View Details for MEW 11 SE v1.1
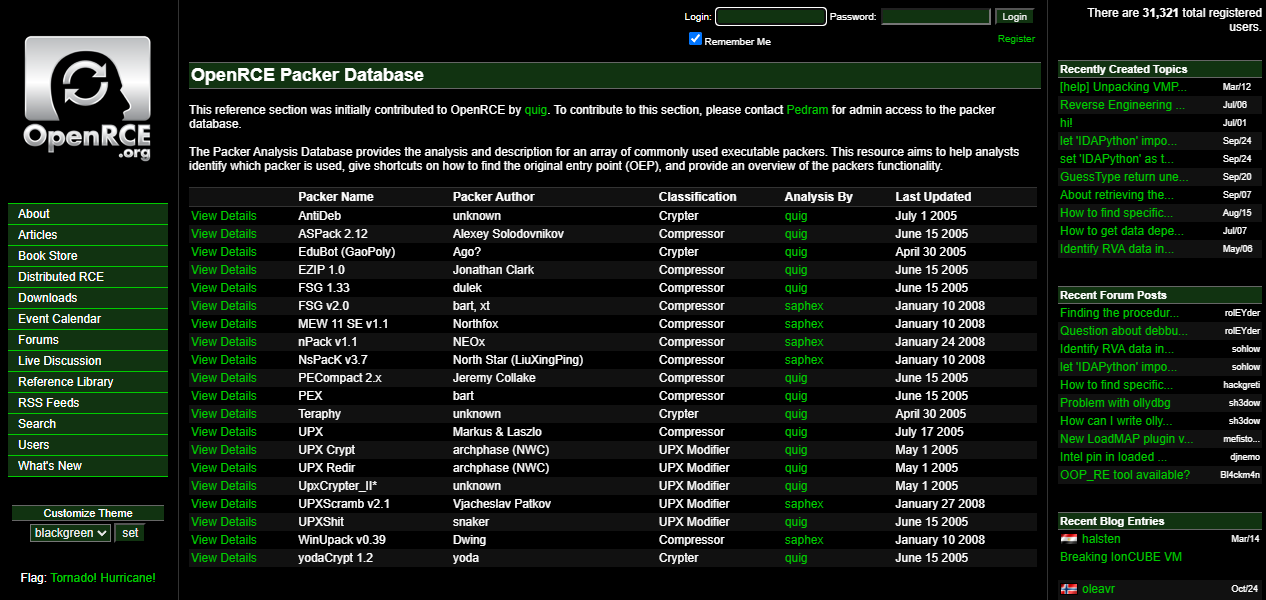 (x=224, y=324)
